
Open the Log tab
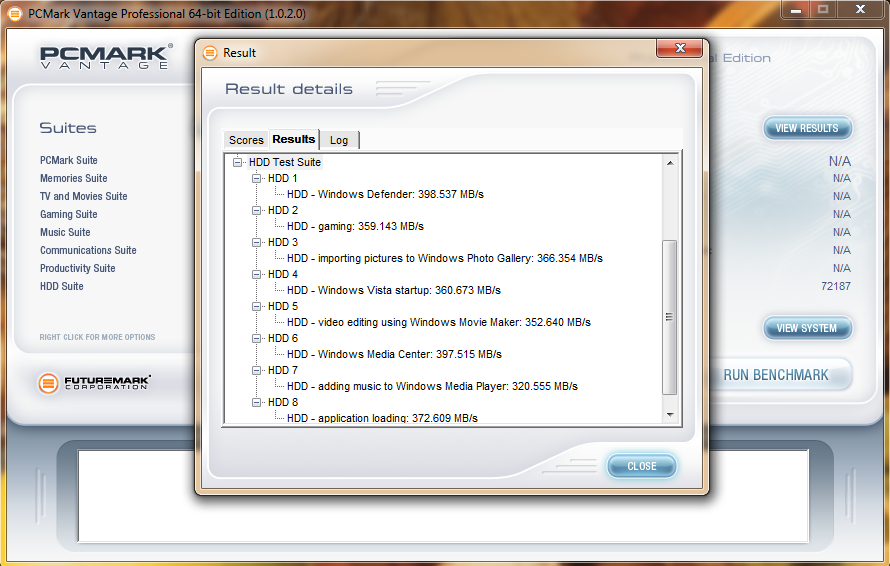[x=339, y=140]
